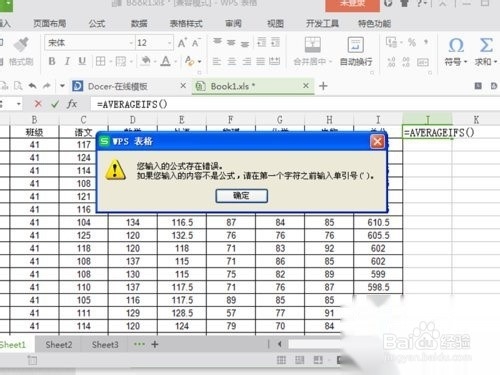Close the Docer templates tab

pos(183,86)
